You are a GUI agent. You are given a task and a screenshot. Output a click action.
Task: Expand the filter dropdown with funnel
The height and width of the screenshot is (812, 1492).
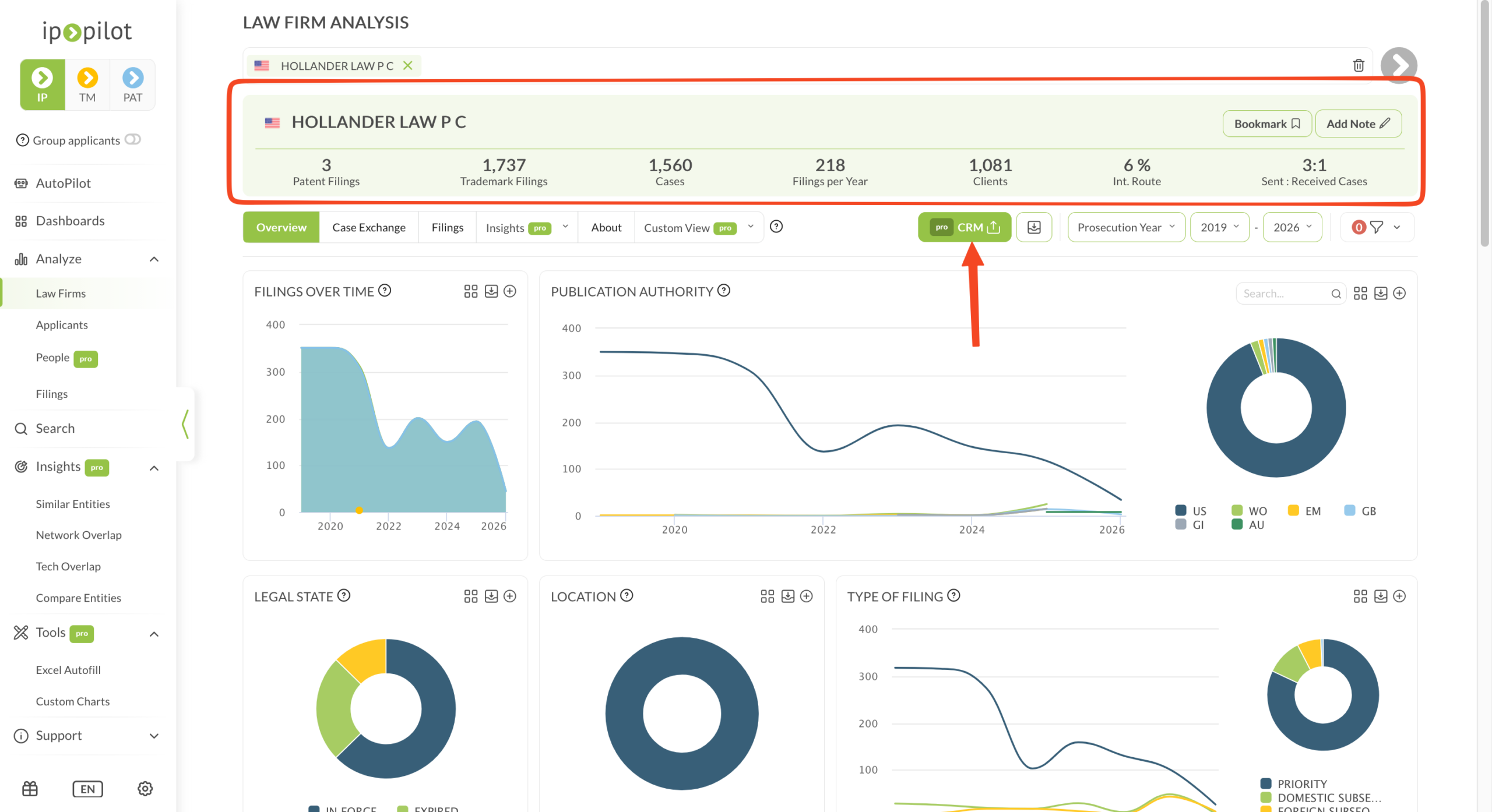[1377, 227]
